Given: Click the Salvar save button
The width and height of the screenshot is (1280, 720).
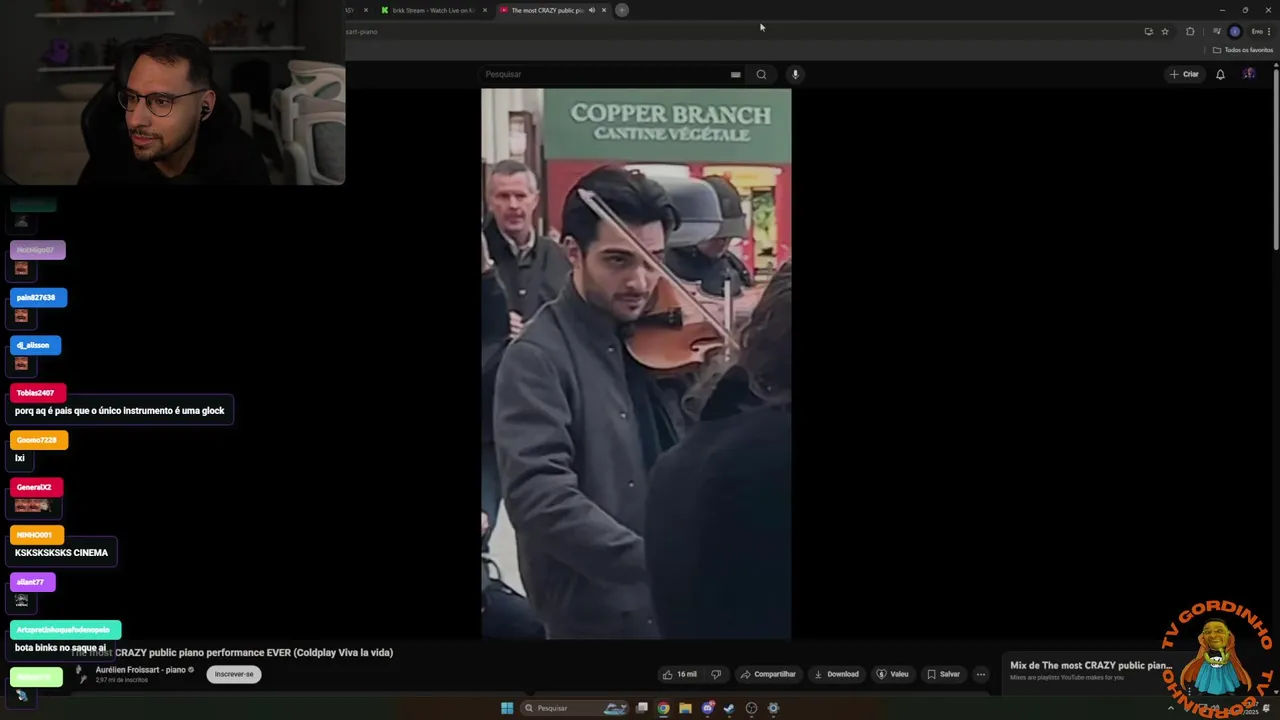Looking at the screenshot, I should (x=943, y=674).
